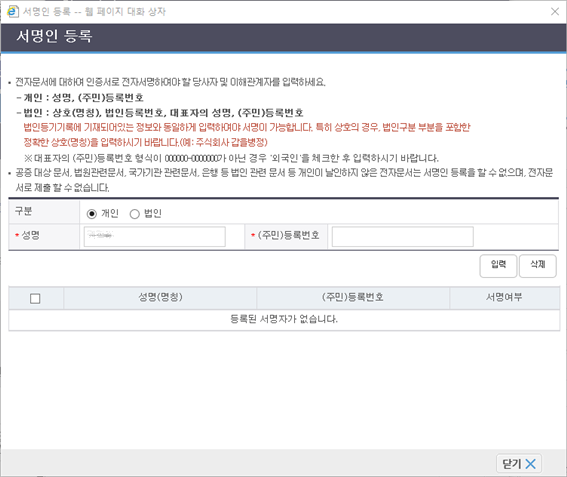Click the '등록된 서명자가 없습니다.' row text

tap(284, 319)
